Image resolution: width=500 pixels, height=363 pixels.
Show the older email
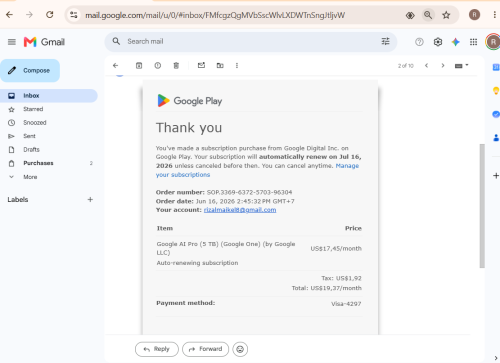coord(443,66)
